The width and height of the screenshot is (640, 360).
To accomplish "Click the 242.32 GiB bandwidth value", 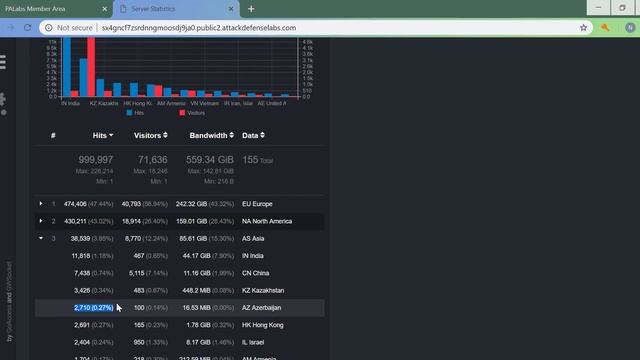I will [x=191, y=204].
